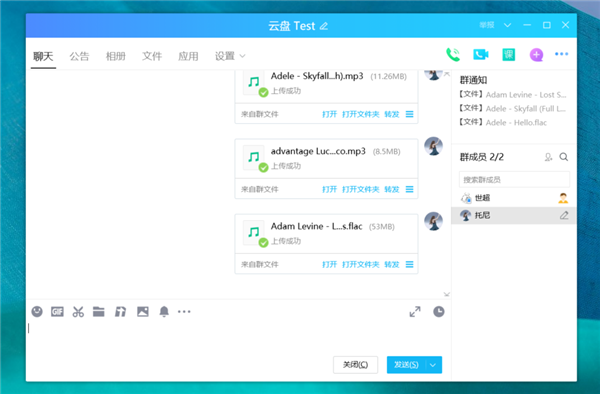The height and width of the screenshot is (394, 600).
Task: Select the scissors screenshot tool
Action: click(78, 312)
